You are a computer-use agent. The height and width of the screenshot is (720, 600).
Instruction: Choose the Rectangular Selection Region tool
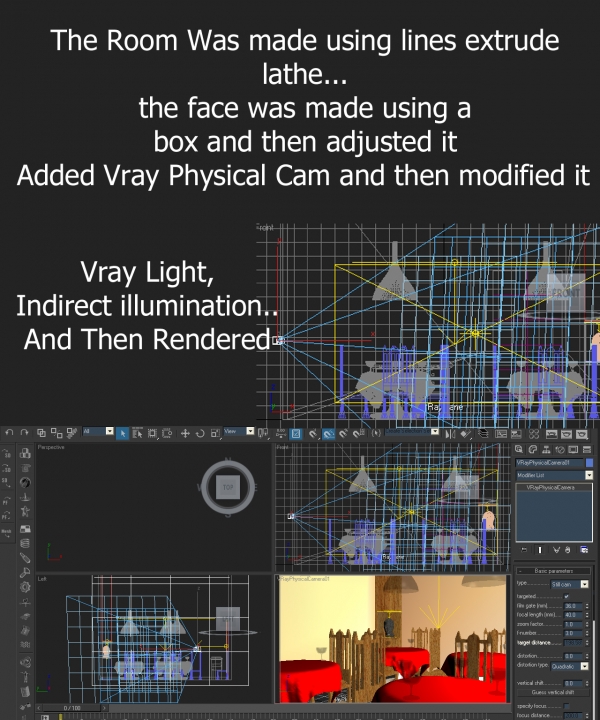click(x=152, y=433)
